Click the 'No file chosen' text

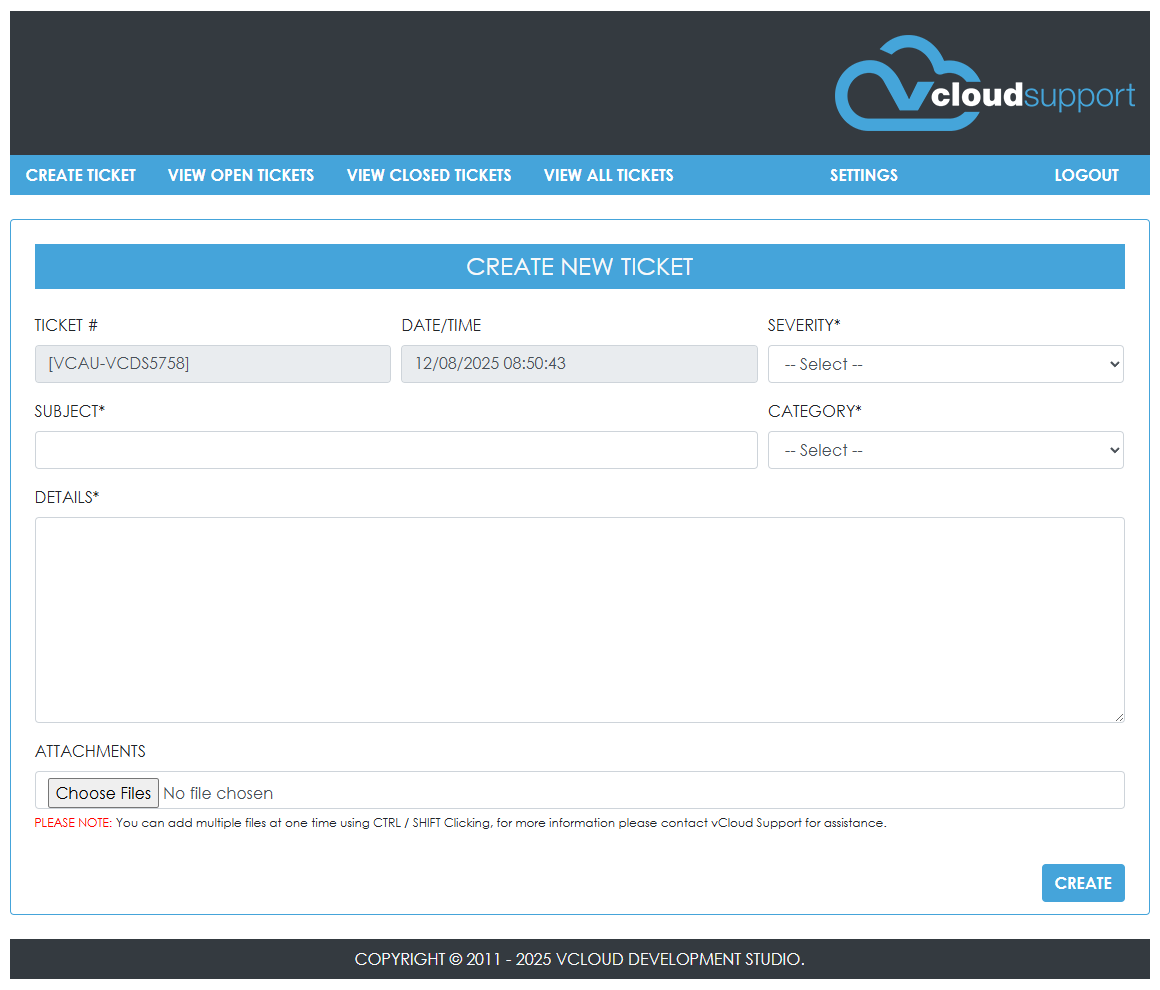click(x=218, y=793)
